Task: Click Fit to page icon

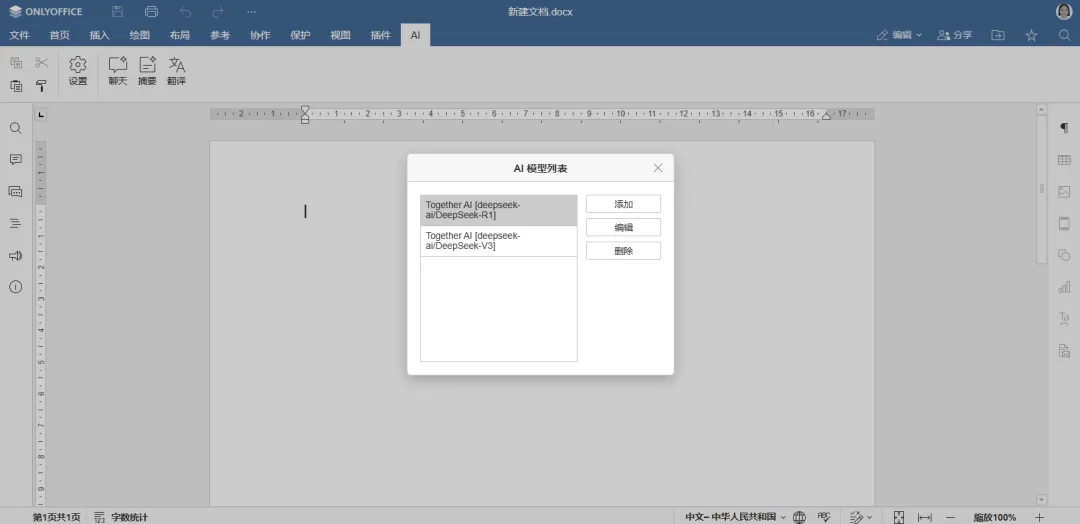Action: click(x=899, y=516)
